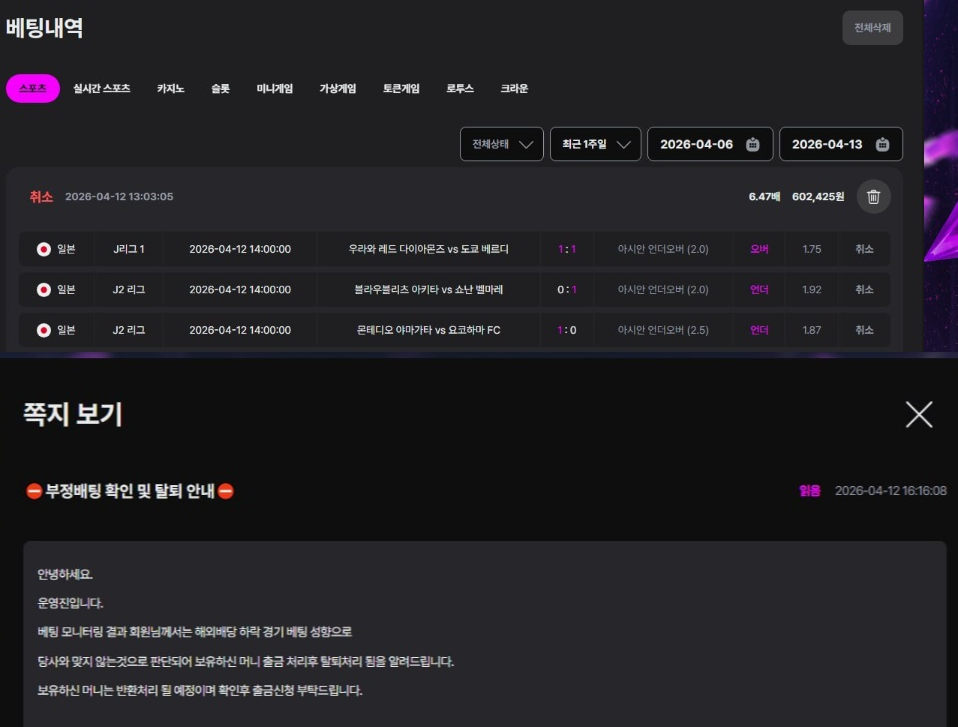Expand the 최근 1주일 period dropdown
958x727 pixels.
coord(595,144)
